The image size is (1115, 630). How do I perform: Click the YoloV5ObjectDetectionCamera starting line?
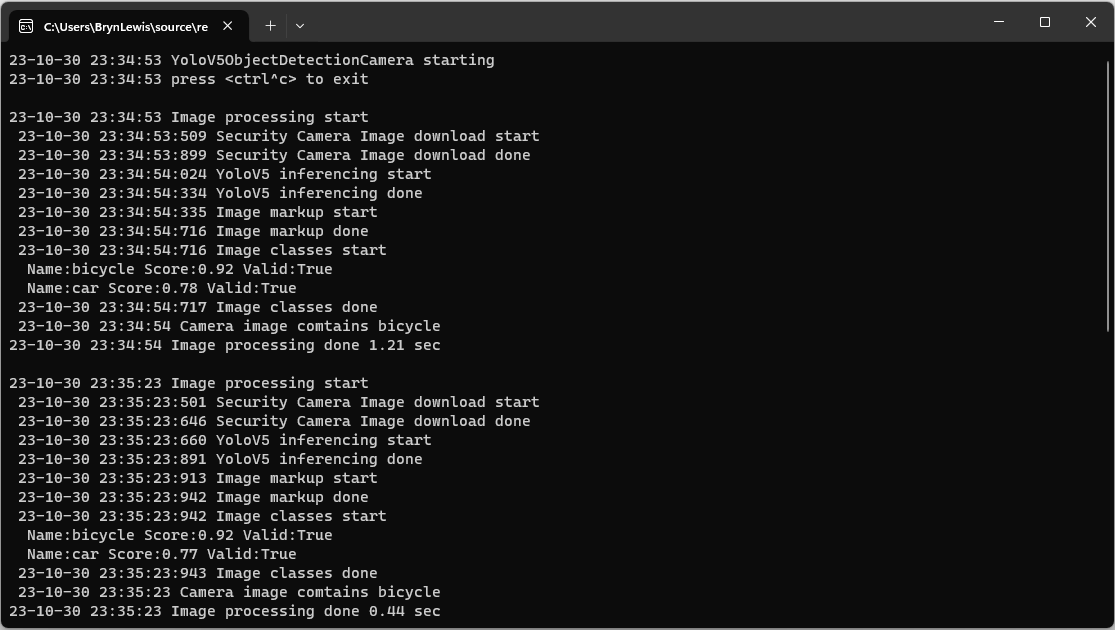[x=252, y=60]
